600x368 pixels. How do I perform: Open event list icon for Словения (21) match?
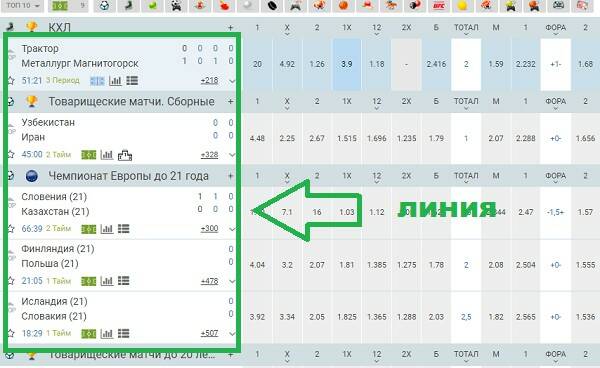click(x=124, y=229)
